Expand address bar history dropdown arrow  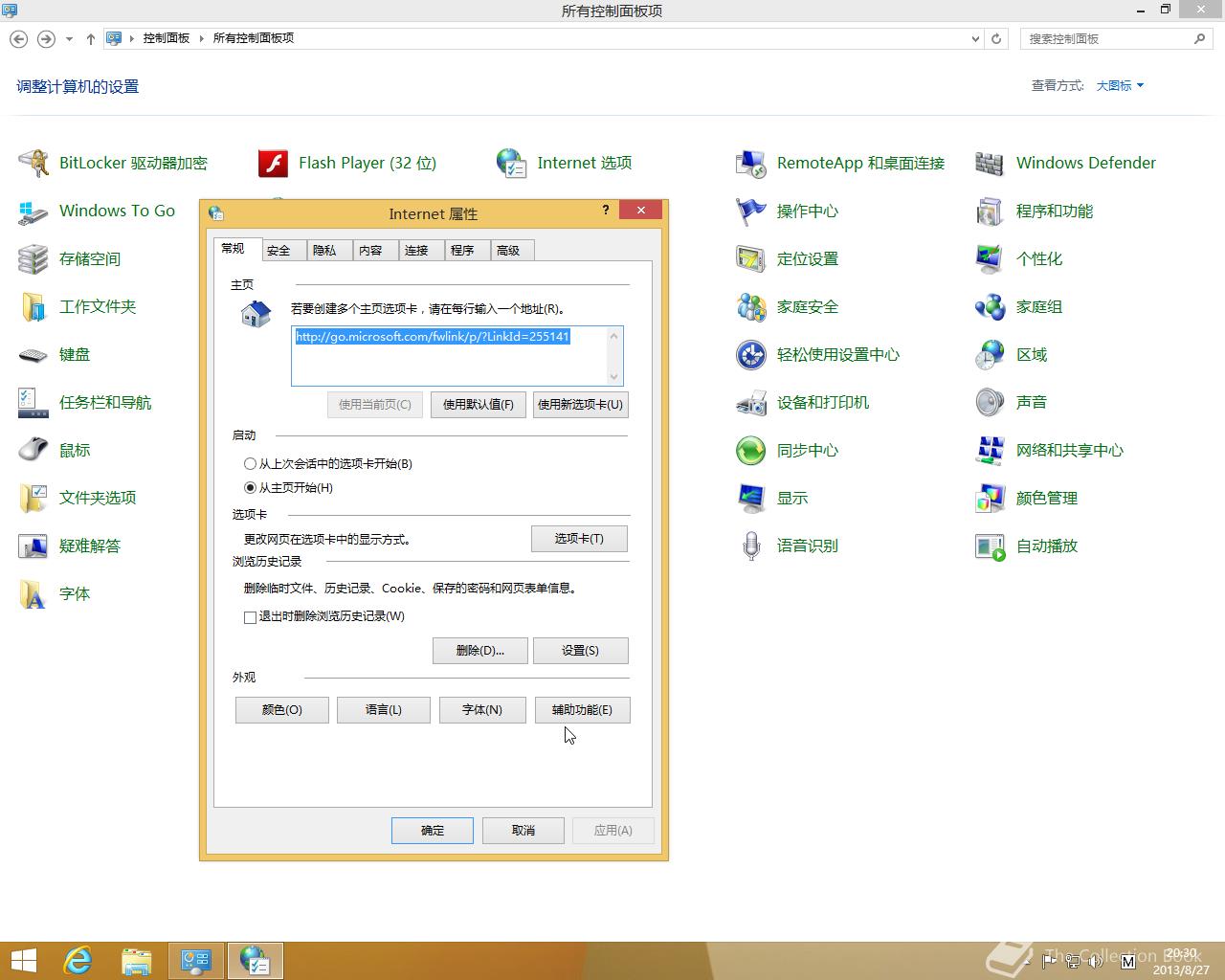(x=975, y=39)
